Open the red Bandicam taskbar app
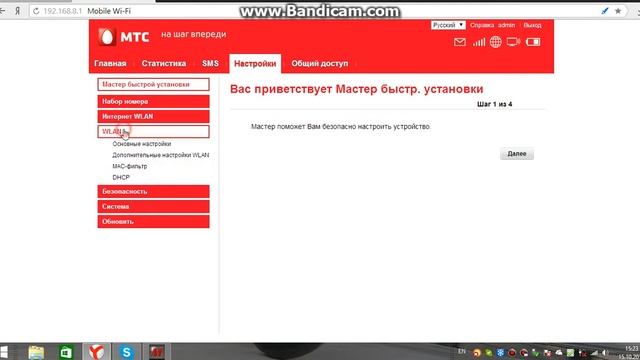The image size is (640, 360). point(157,352)
